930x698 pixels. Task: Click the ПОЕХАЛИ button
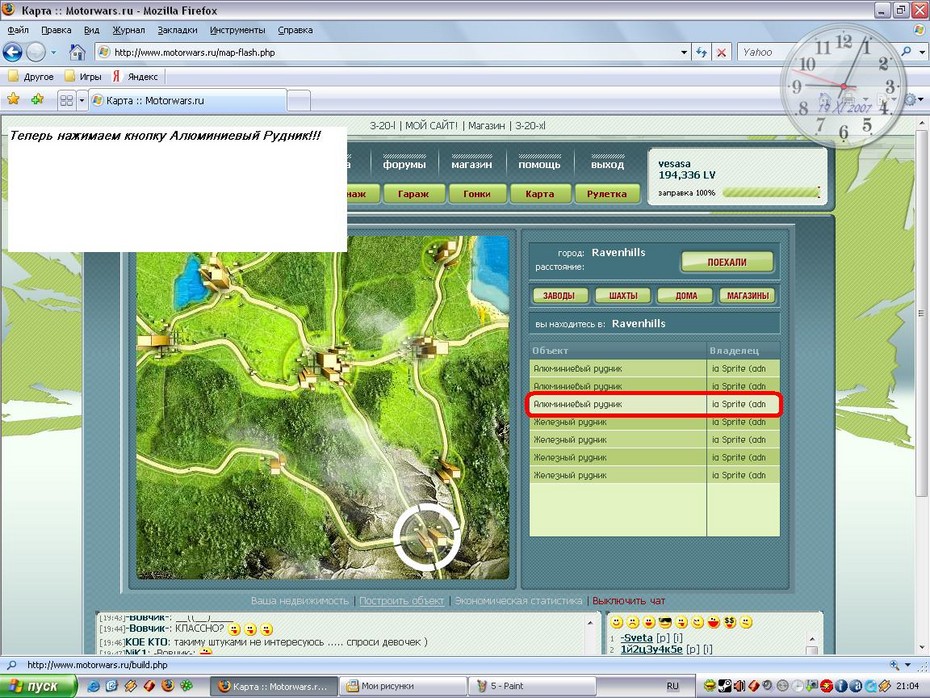727,262
